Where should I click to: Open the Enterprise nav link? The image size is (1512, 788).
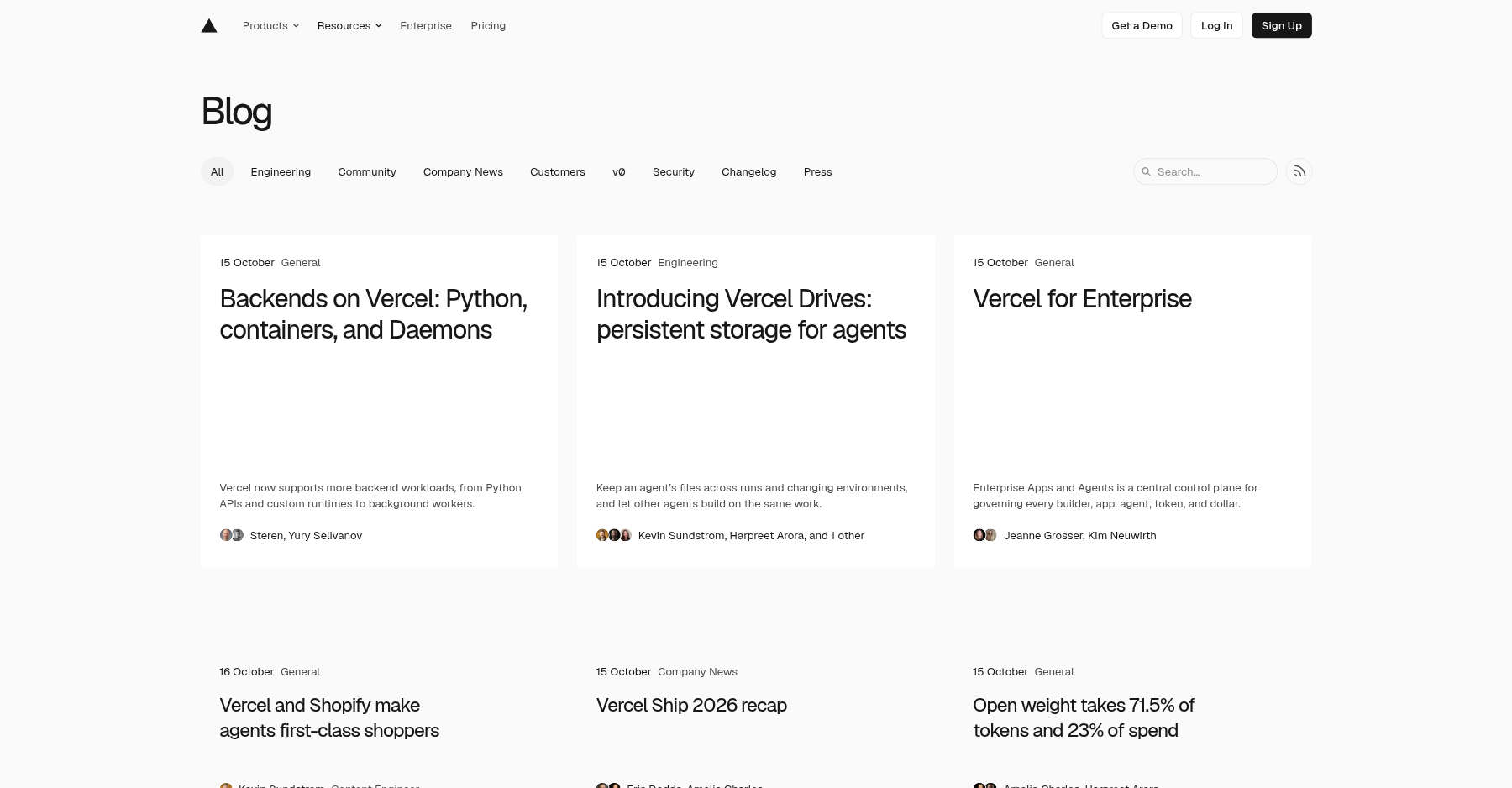[426, 25]
